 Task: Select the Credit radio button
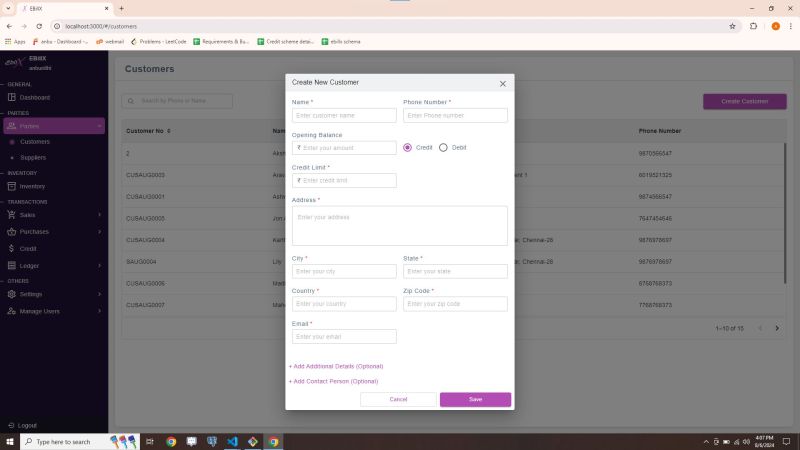pyautogui.click(x=407, y=147)
